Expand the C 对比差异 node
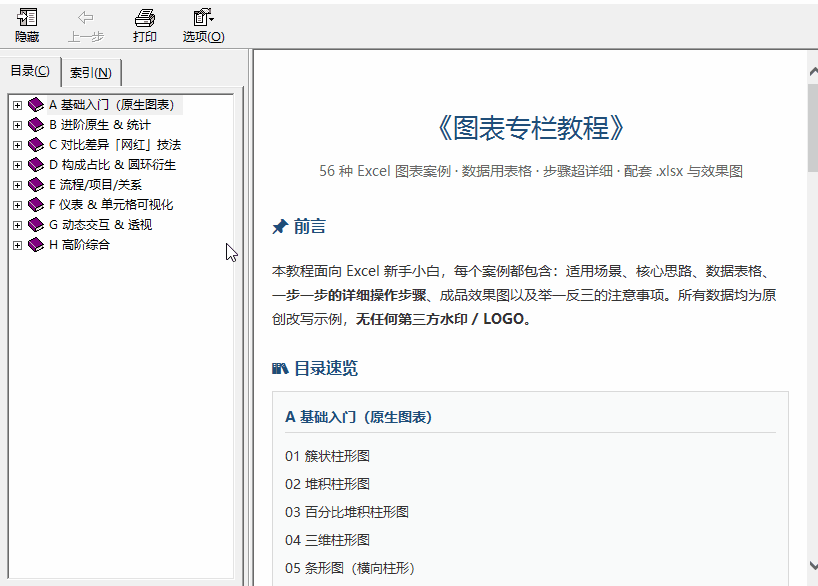 pyautogui.click(x=17, y=145)
